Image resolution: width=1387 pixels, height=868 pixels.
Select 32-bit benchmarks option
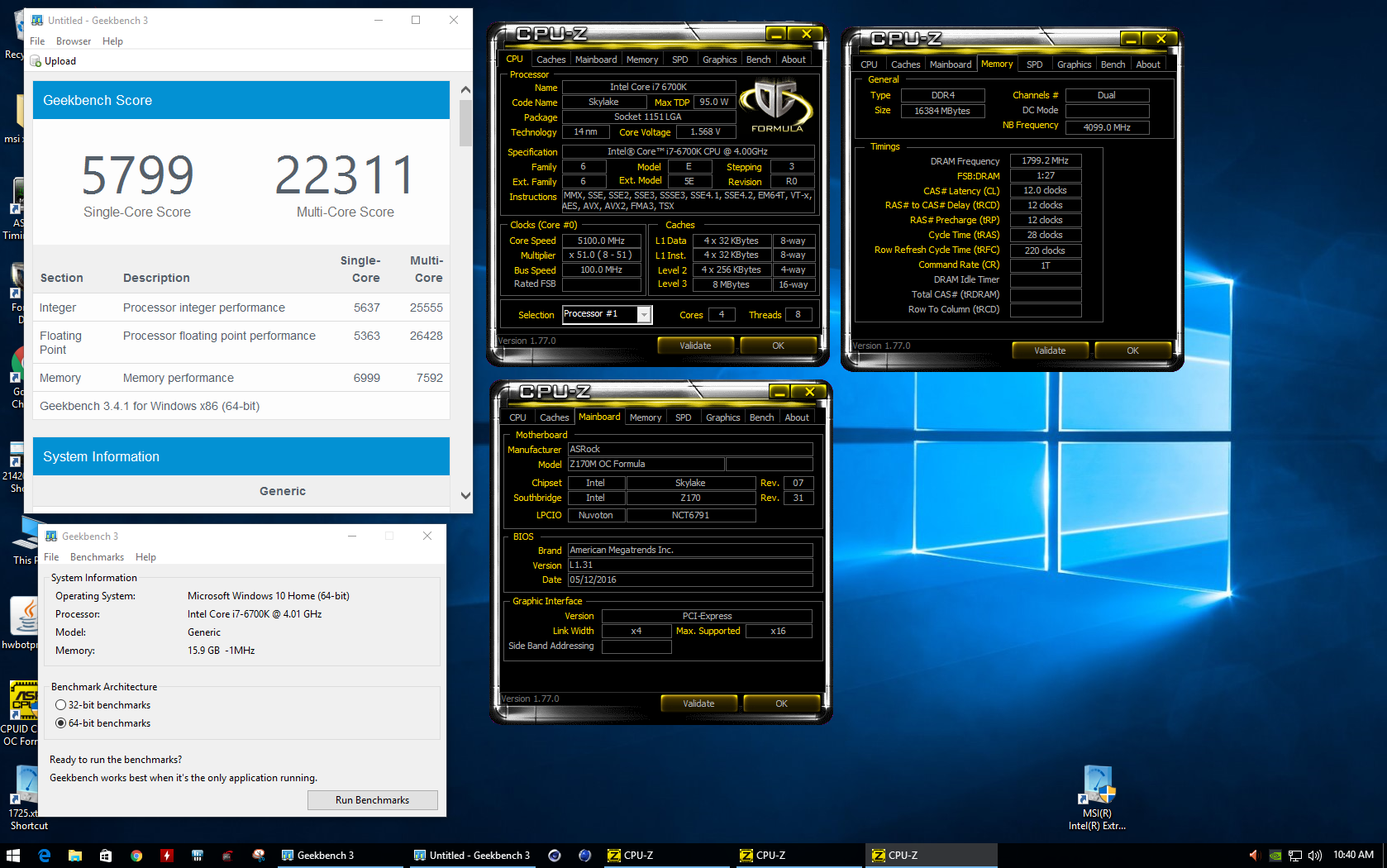point(61,705)
